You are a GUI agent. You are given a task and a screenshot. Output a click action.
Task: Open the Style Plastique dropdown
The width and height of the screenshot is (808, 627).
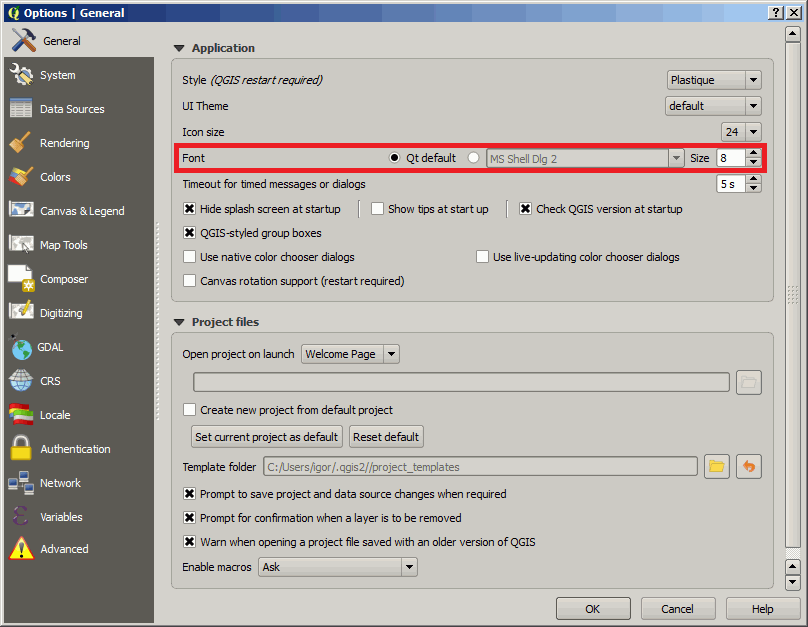point(714,80)
